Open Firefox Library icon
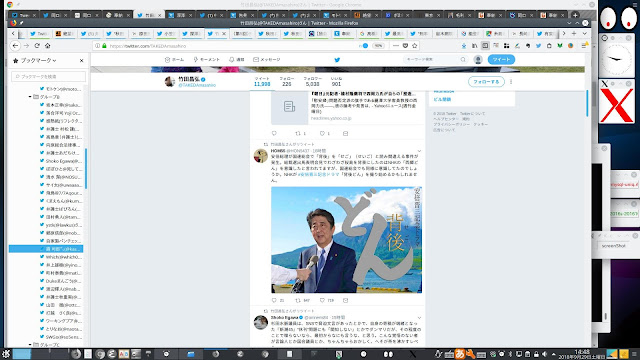640x360 pixels. click(474, 46)
